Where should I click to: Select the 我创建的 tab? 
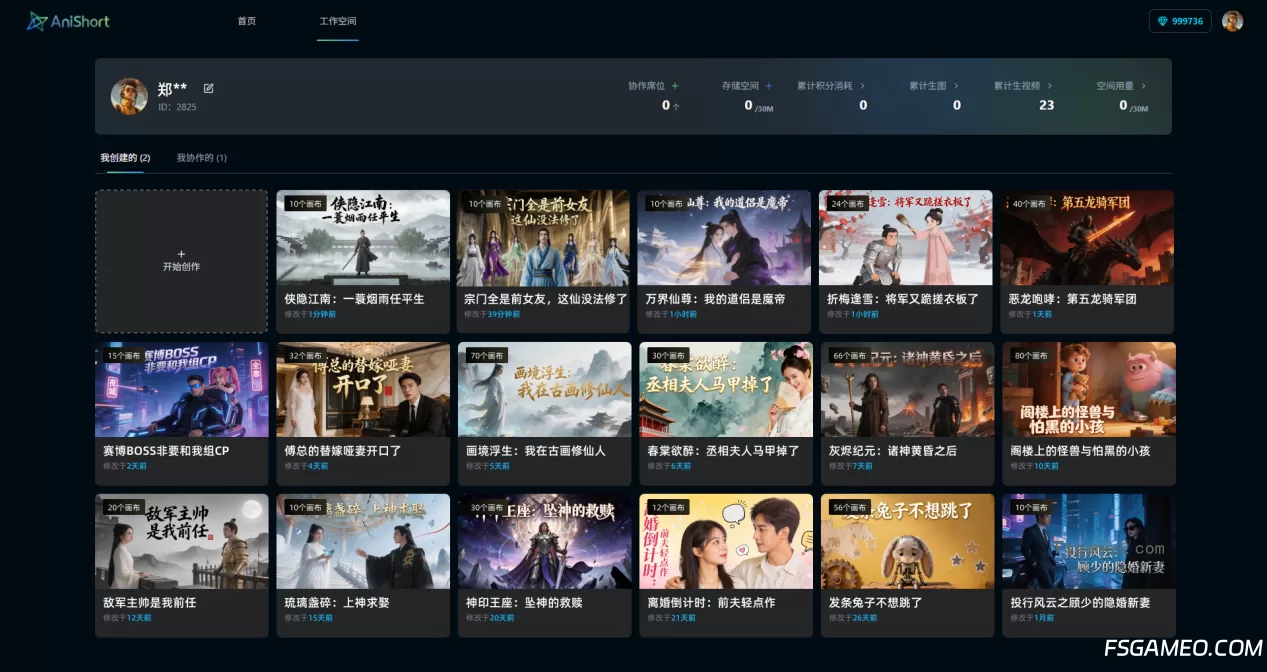pos(125,158)
